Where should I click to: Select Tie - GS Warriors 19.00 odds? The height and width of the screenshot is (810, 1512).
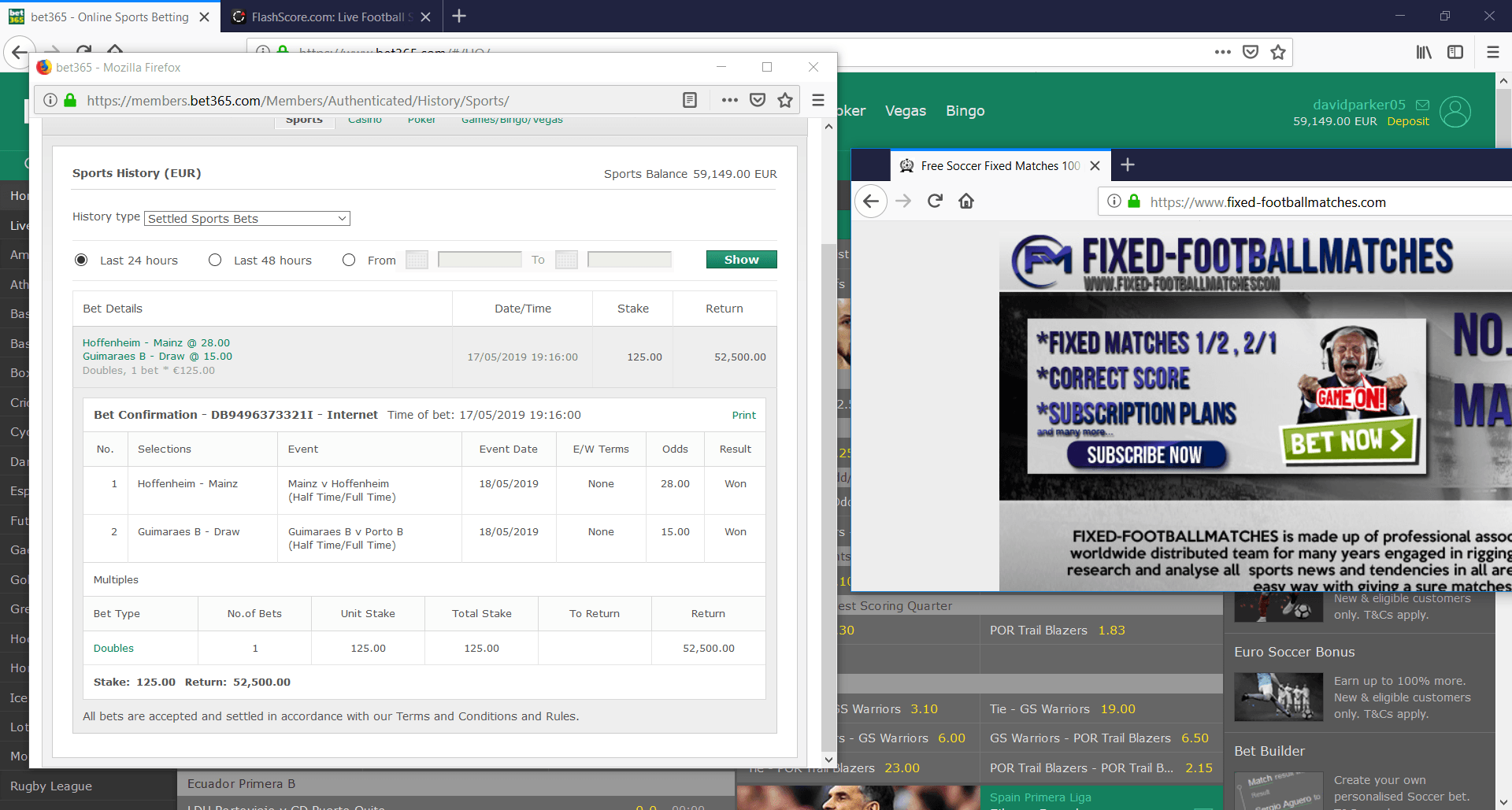tap(1101, 709)
